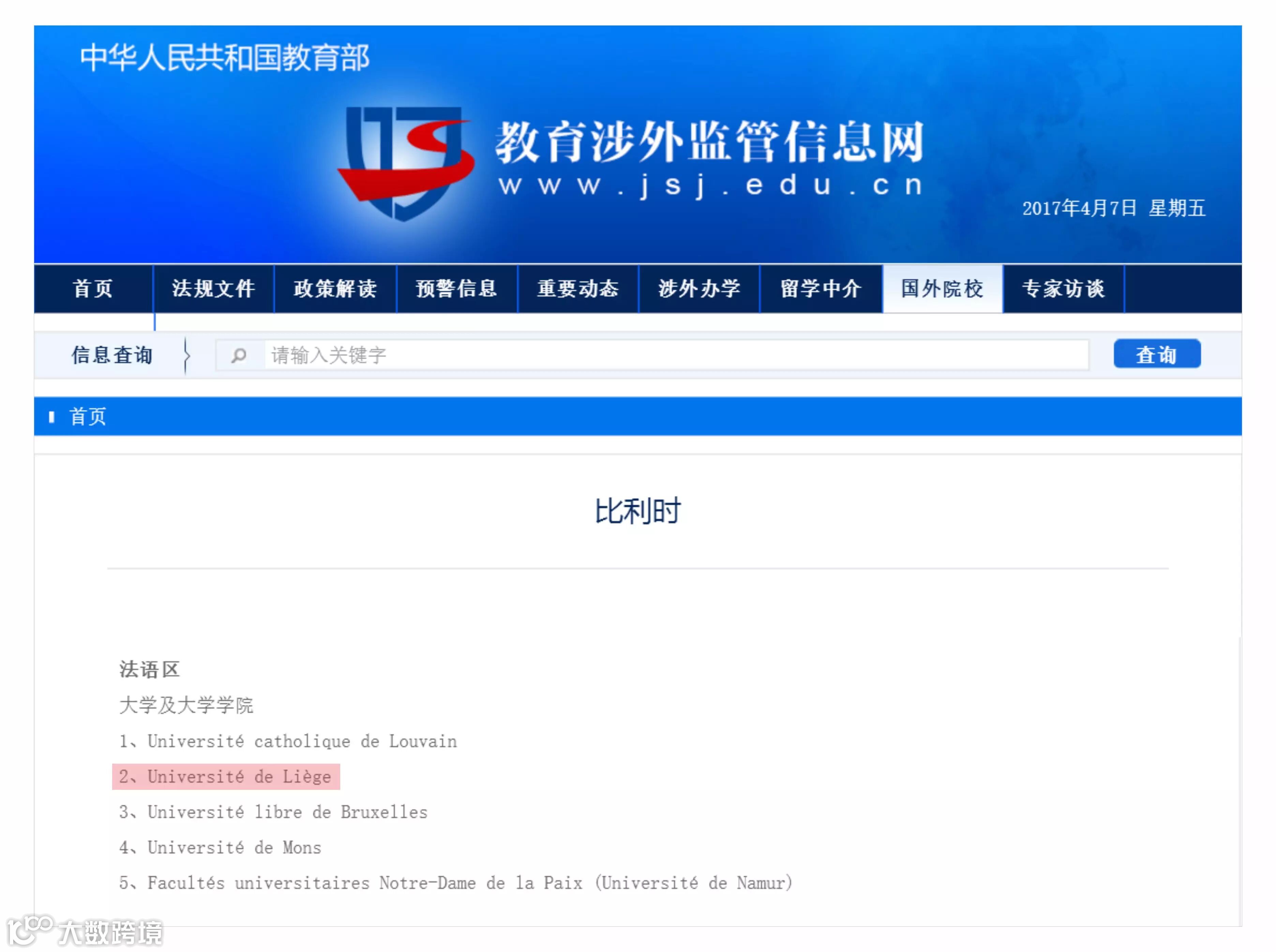Viewport: 1276px width, 952px height.
Task: Switch to 留学中介 tab
Action: (821, 289)
